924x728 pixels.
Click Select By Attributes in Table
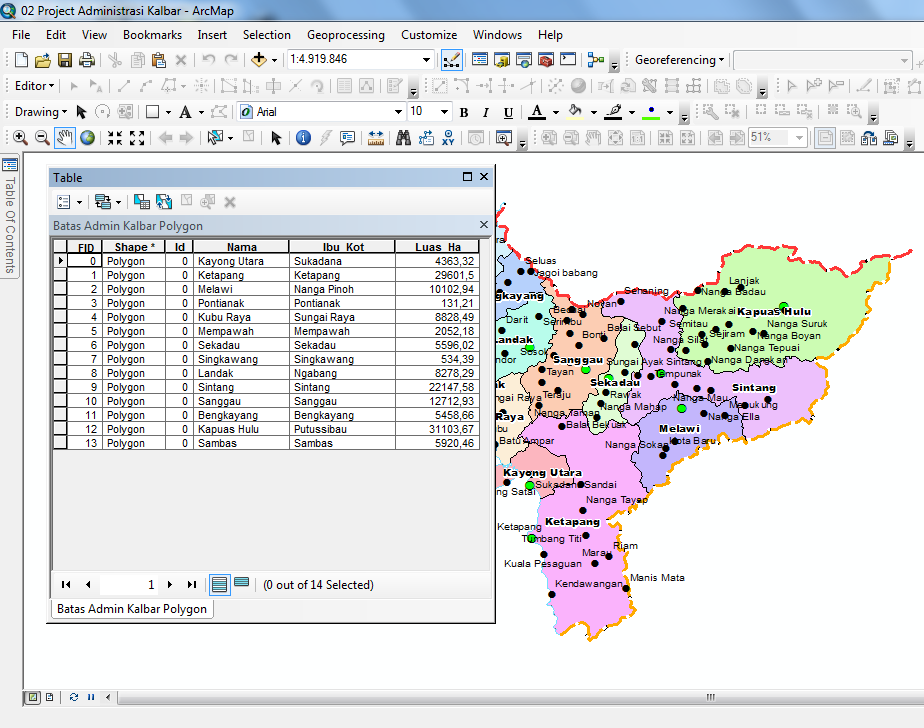(141, 202)
